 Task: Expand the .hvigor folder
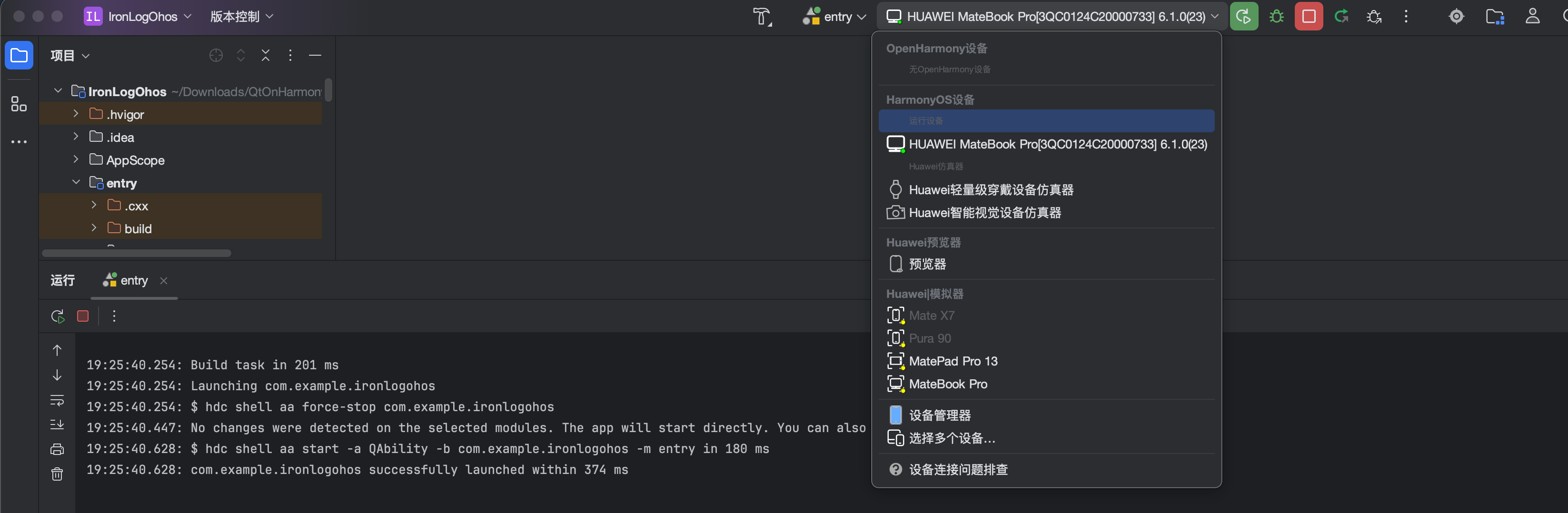pos(76,113)
